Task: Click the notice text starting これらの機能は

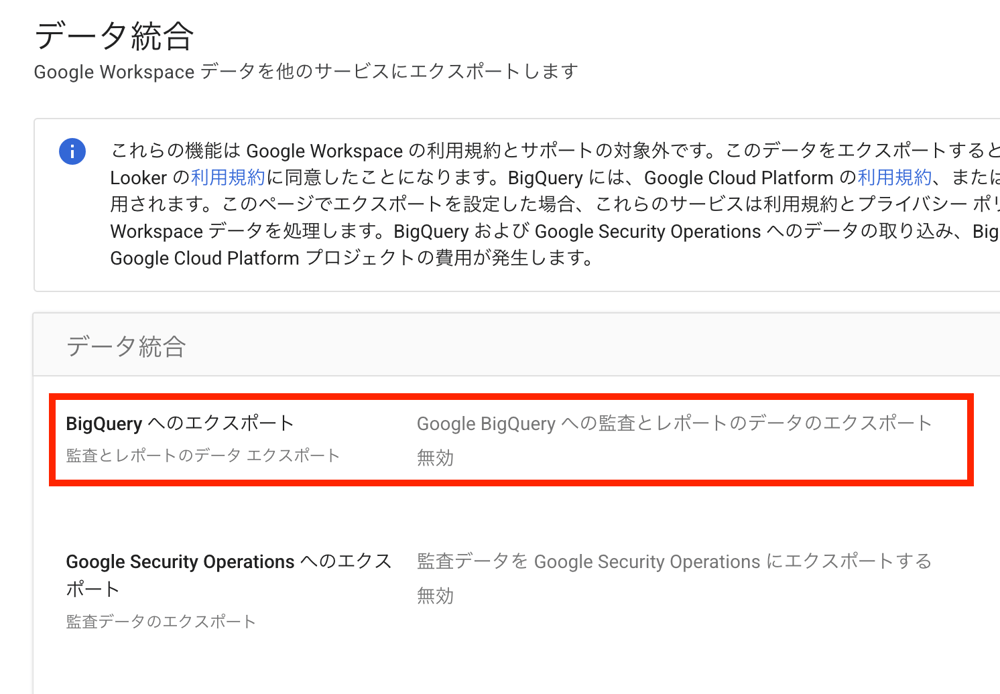Action: 555,151
